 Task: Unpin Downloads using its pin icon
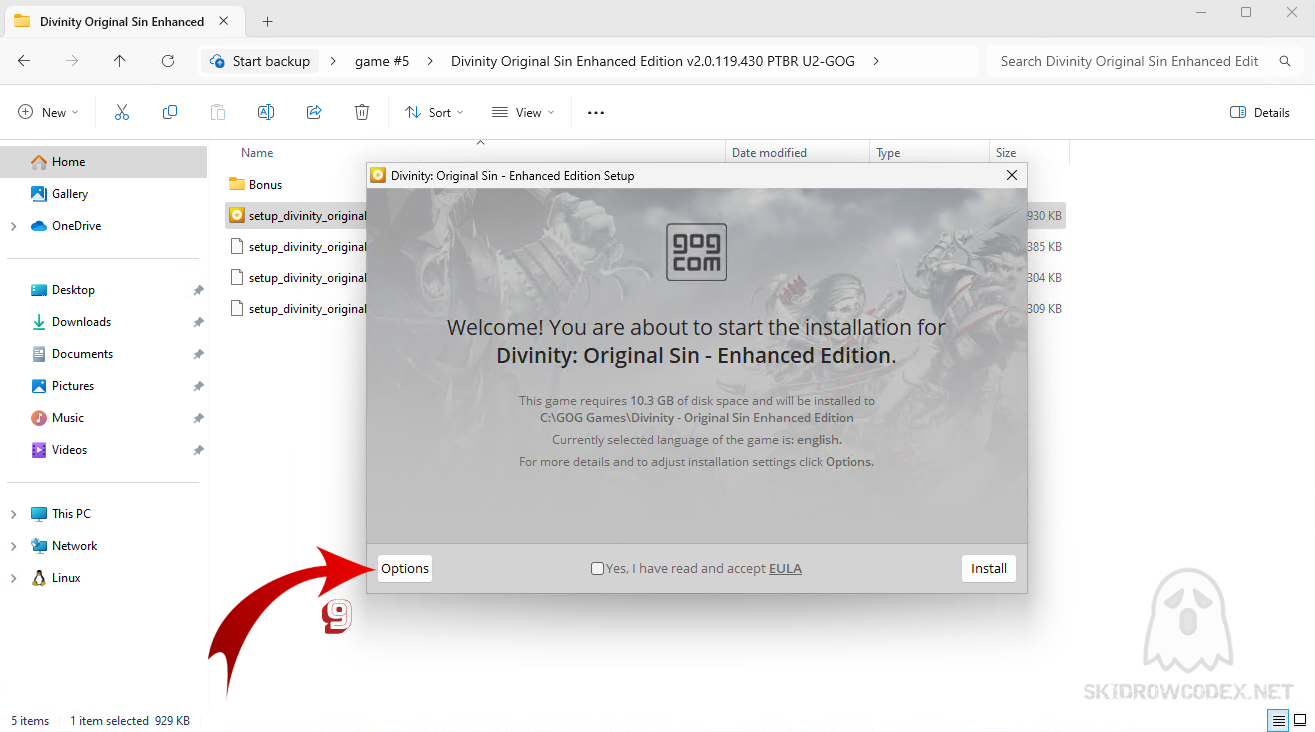tap(198, 322)
